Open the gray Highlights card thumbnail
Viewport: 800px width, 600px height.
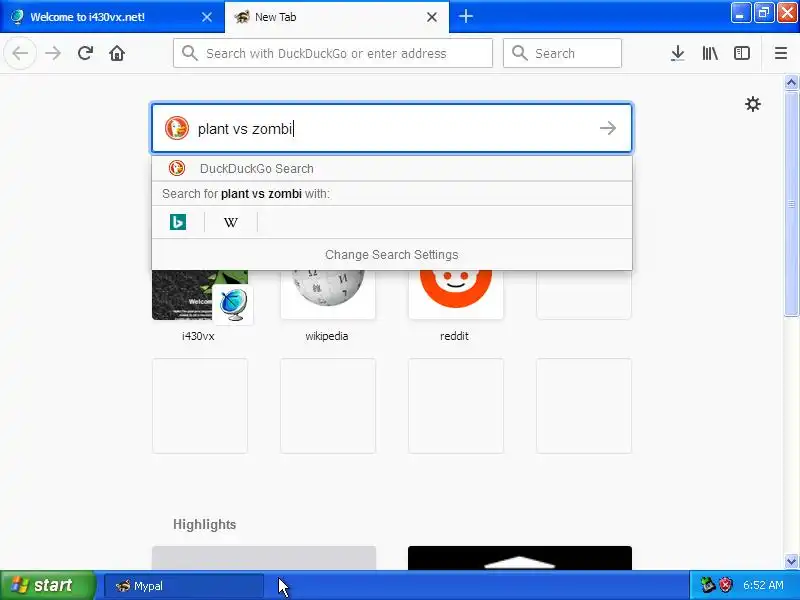(264, 558)
